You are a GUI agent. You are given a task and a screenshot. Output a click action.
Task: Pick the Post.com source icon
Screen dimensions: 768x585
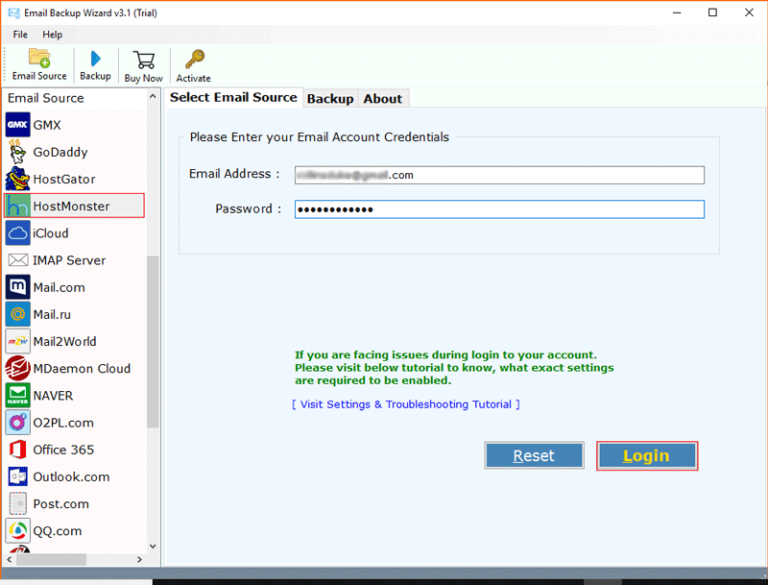(x=18, y=504)
